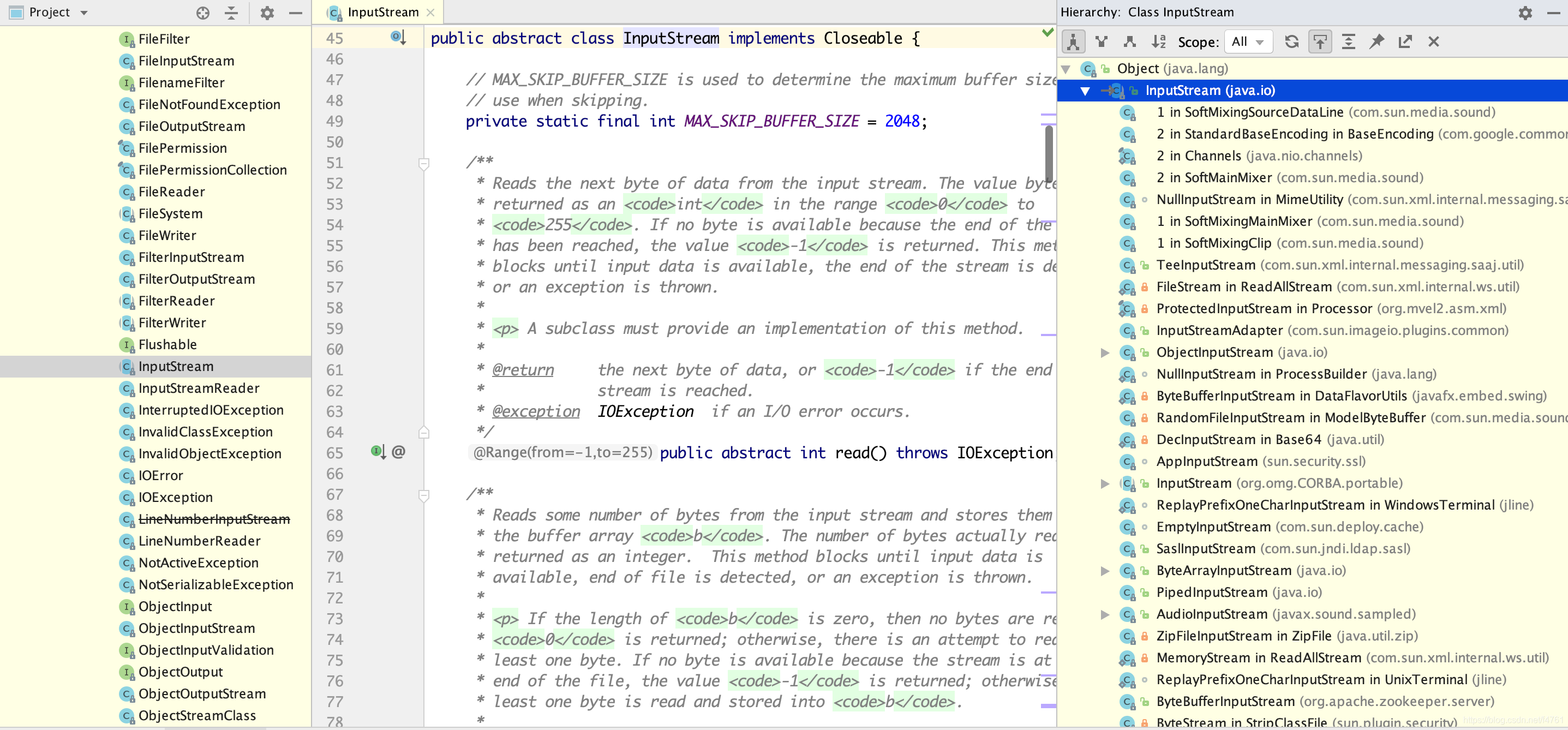Image resolution: width=1568 pixels, height=730 pixels.
Task: Click the class icon beside NullInputStream in MimeUtility
Action: [x=1128, y=200]
